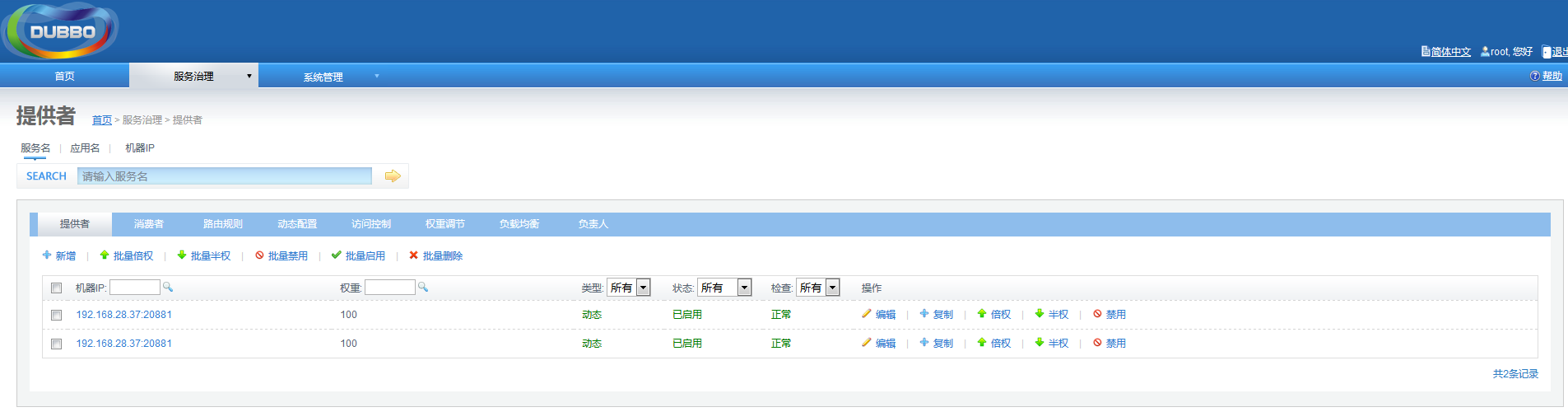The width and height of the screenshot is (1568, 412).
Task: Expand the 系统管理 menu
Action: pos(323,77)
